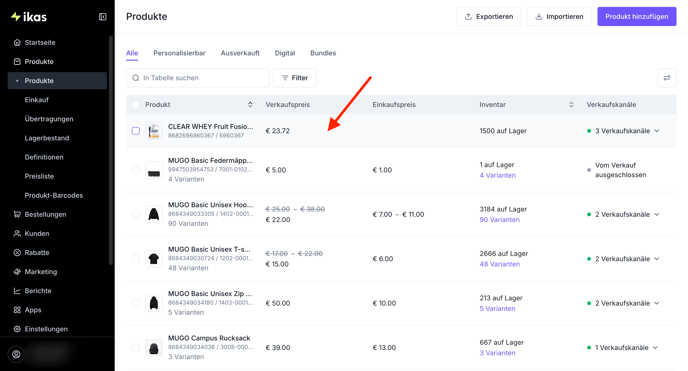Open MUGO Basic Unisex Hoodie thumbnail

[x=154, y=214]
